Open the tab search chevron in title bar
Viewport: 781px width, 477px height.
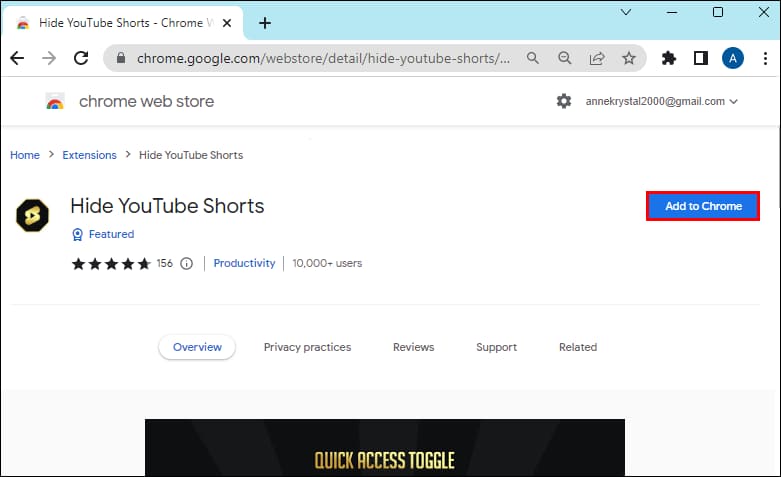click(x=626, y=12)
